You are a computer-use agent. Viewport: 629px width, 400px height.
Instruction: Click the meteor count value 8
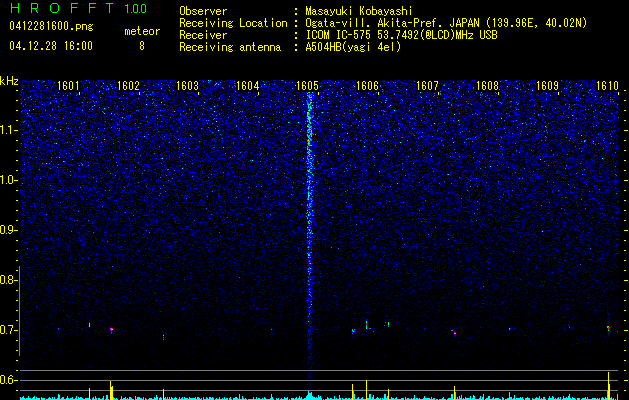pos(142,46)
